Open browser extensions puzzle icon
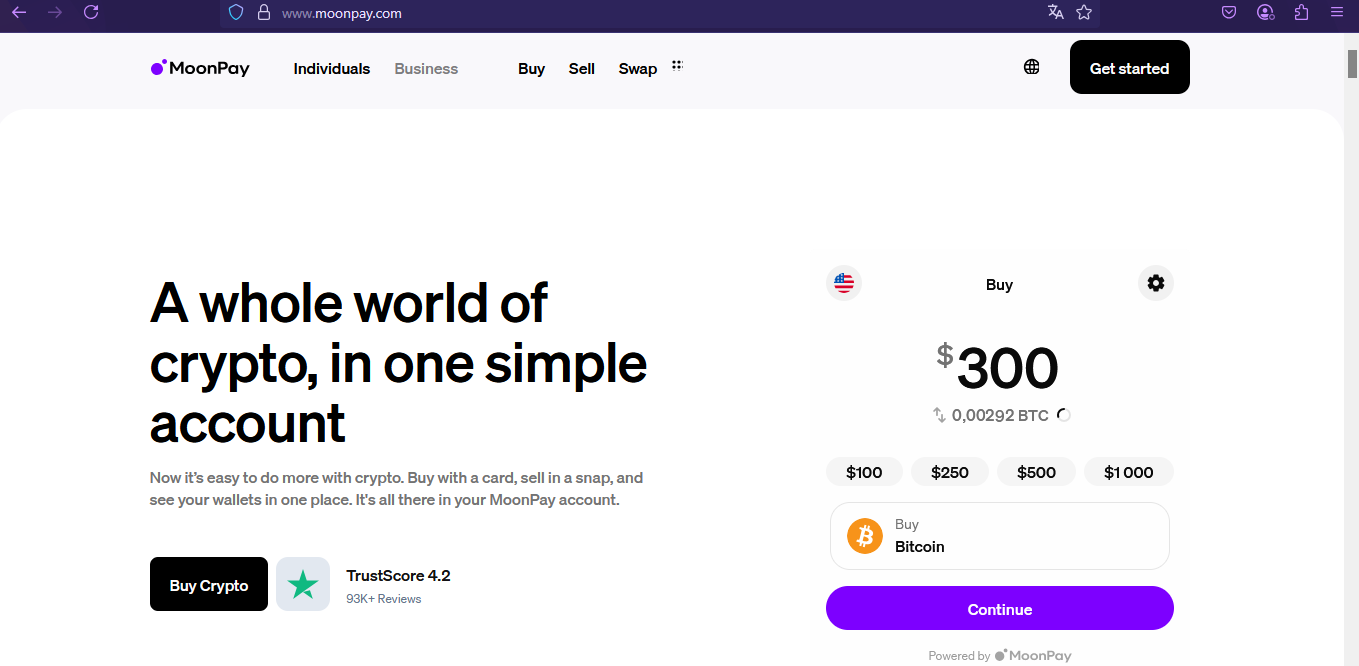This screenshot has height=666, width=1359. pos(1301,12)
